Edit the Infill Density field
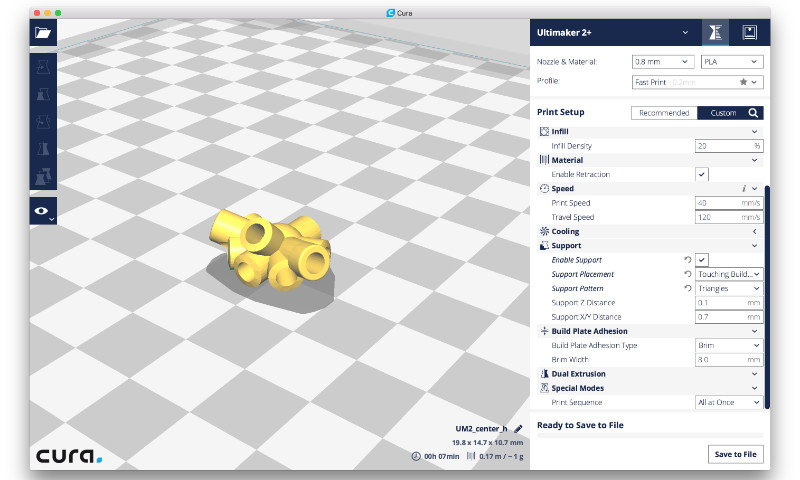The width and height of the screenshot is (800, 480). pos(729,146)
